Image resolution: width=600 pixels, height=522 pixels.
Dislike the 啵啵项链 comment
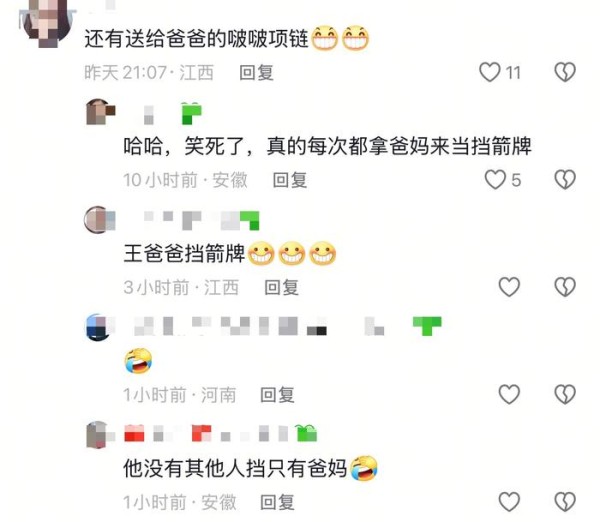(565, 72)
